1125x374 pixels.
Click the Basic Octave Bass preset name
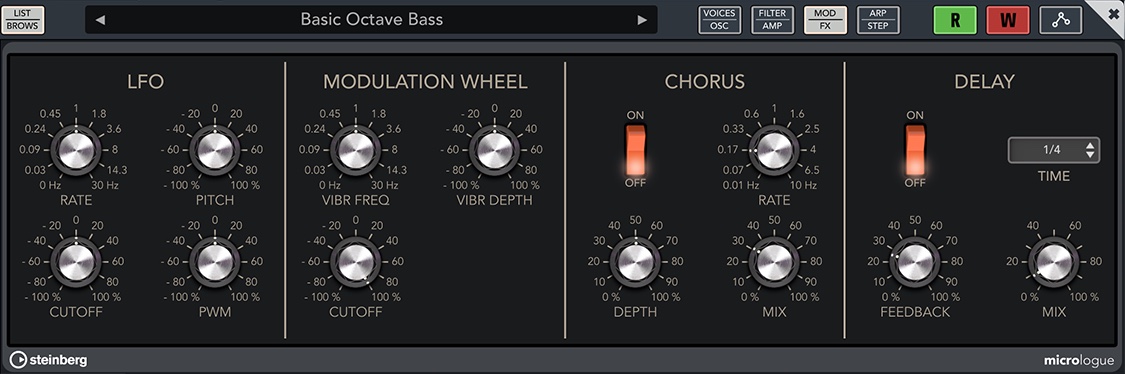coord(371,19)
